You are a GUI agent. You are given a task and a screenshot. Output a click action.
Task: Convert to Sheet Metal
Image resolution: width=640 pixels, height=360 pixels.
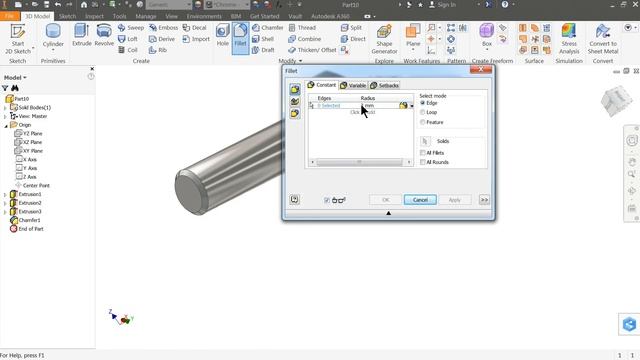click(x=603, y=39)
